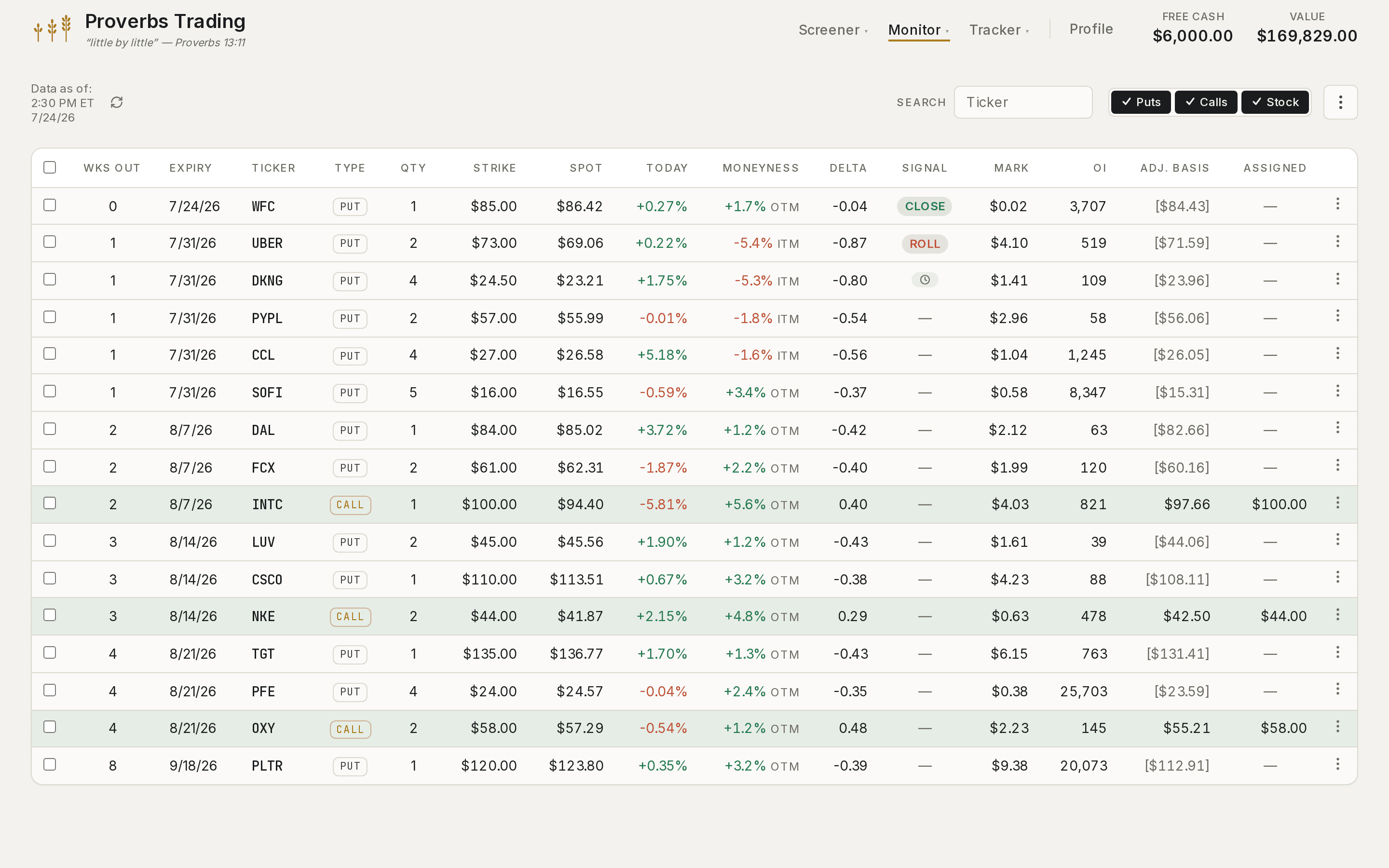Click the free cash amount $6,000.00

coord(1193,36)
